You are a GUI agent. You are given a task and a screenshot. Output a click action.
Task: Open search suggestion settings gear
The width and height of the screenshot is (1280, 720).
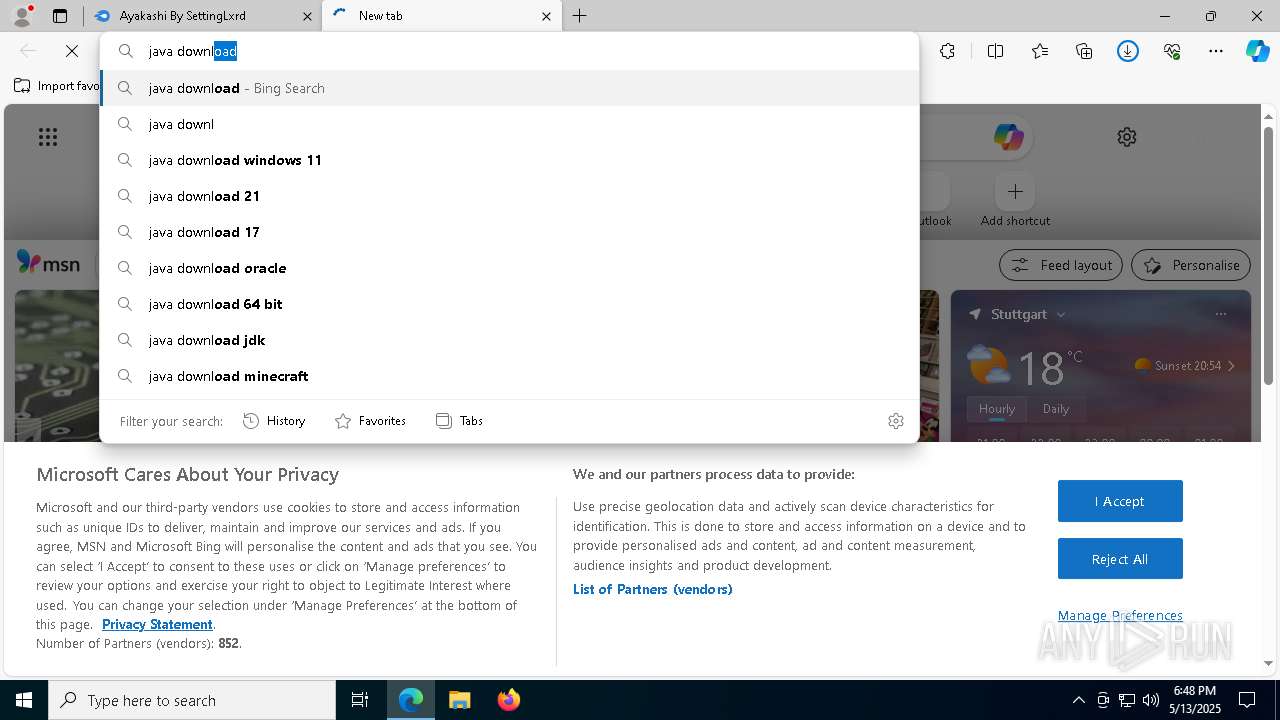tap(896, 421)
